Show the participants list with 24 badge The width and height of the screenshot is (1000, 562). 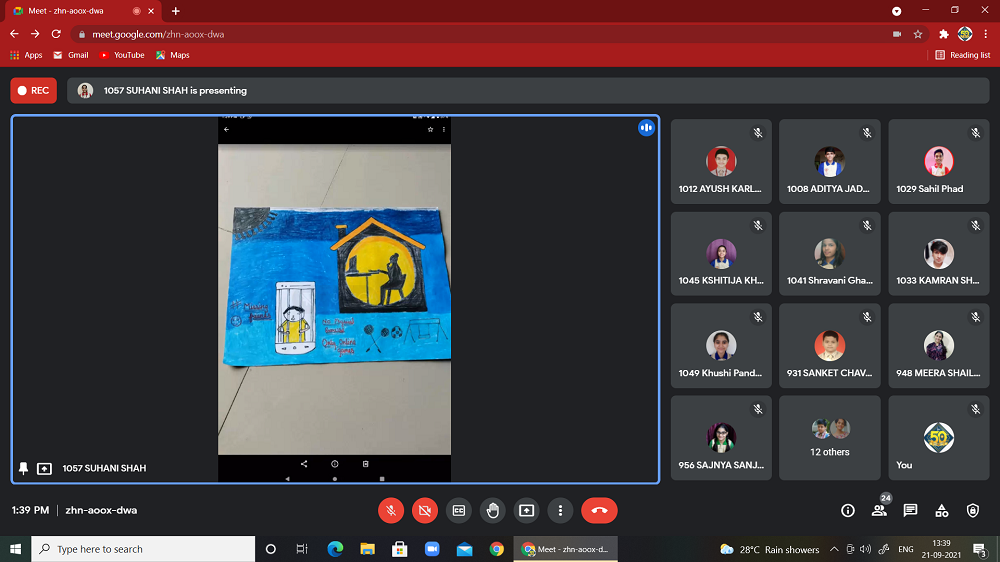(x=879, y=510)
